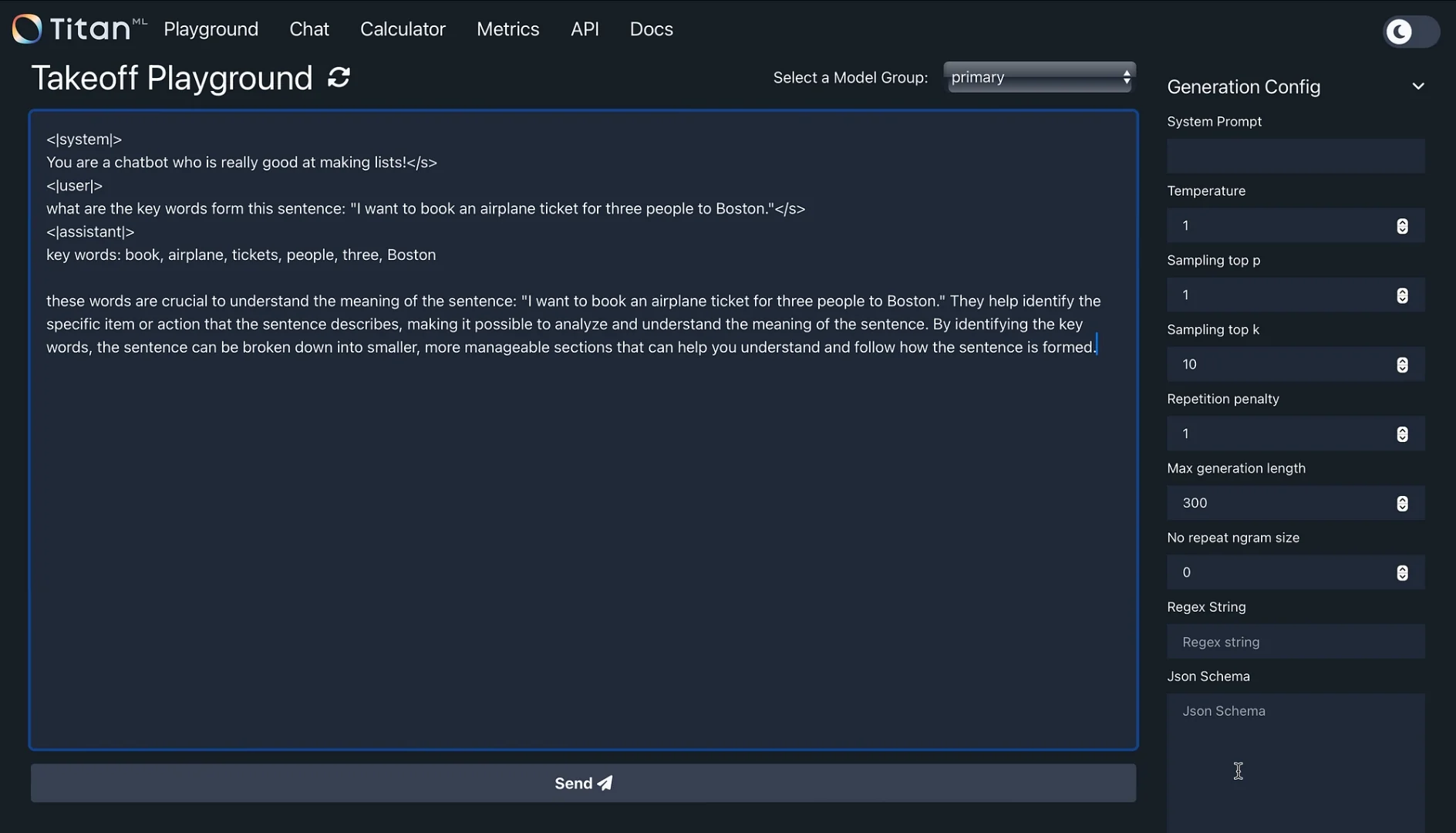Adjust Max generation length with the stepper
1456x833 pixels.
[x=1401, y=503]
